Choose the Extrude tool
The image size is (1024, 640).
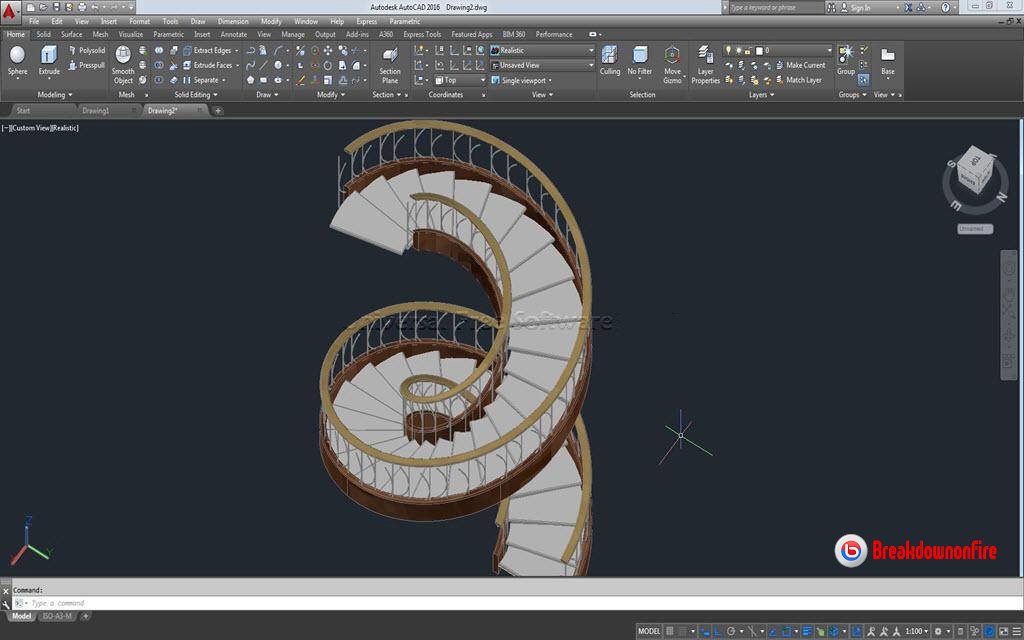[49, 61]
